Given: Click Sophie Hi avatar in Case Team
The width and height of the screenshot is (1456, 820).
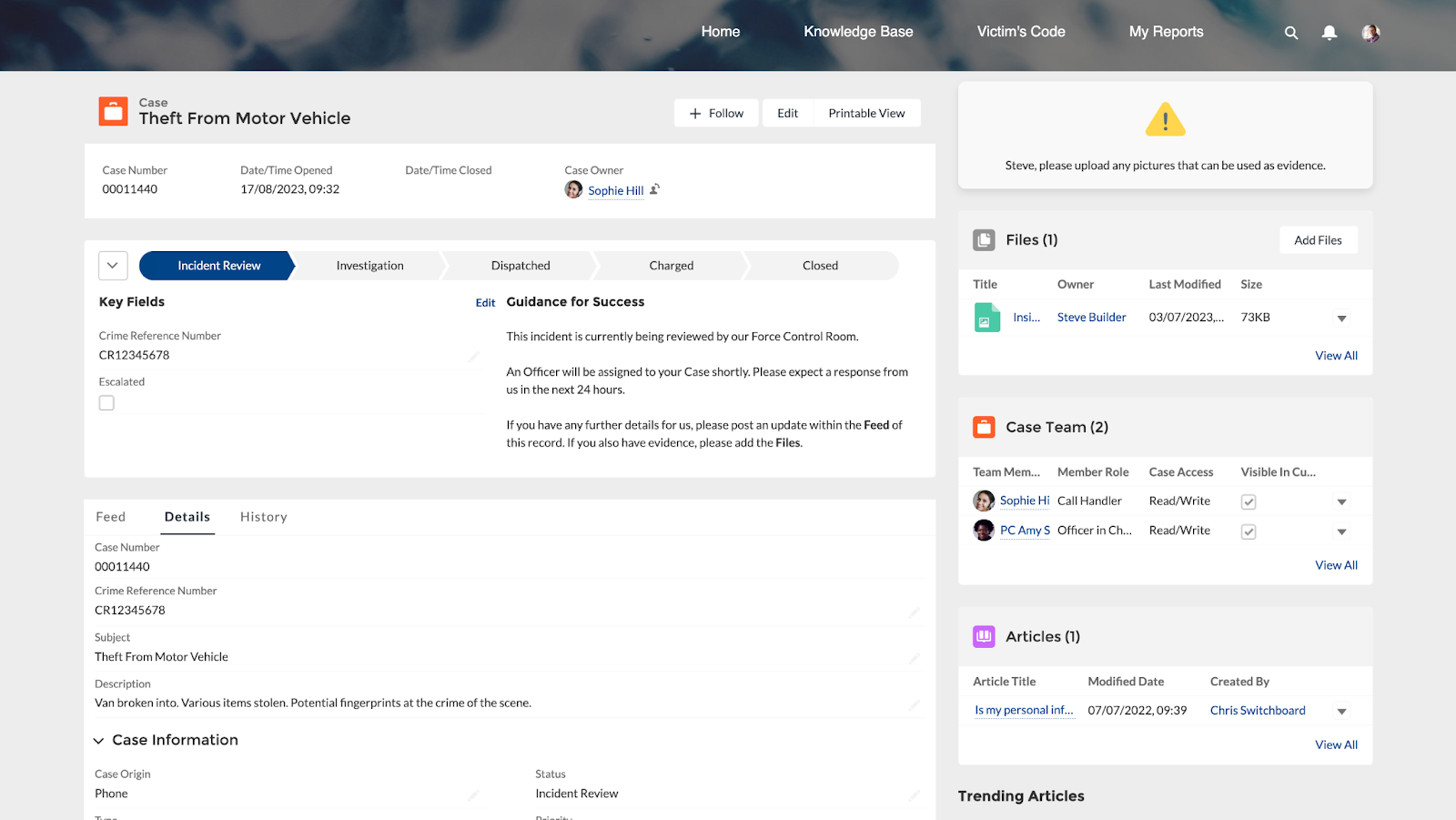Looking at the screenshot, I should click(984, 501).
